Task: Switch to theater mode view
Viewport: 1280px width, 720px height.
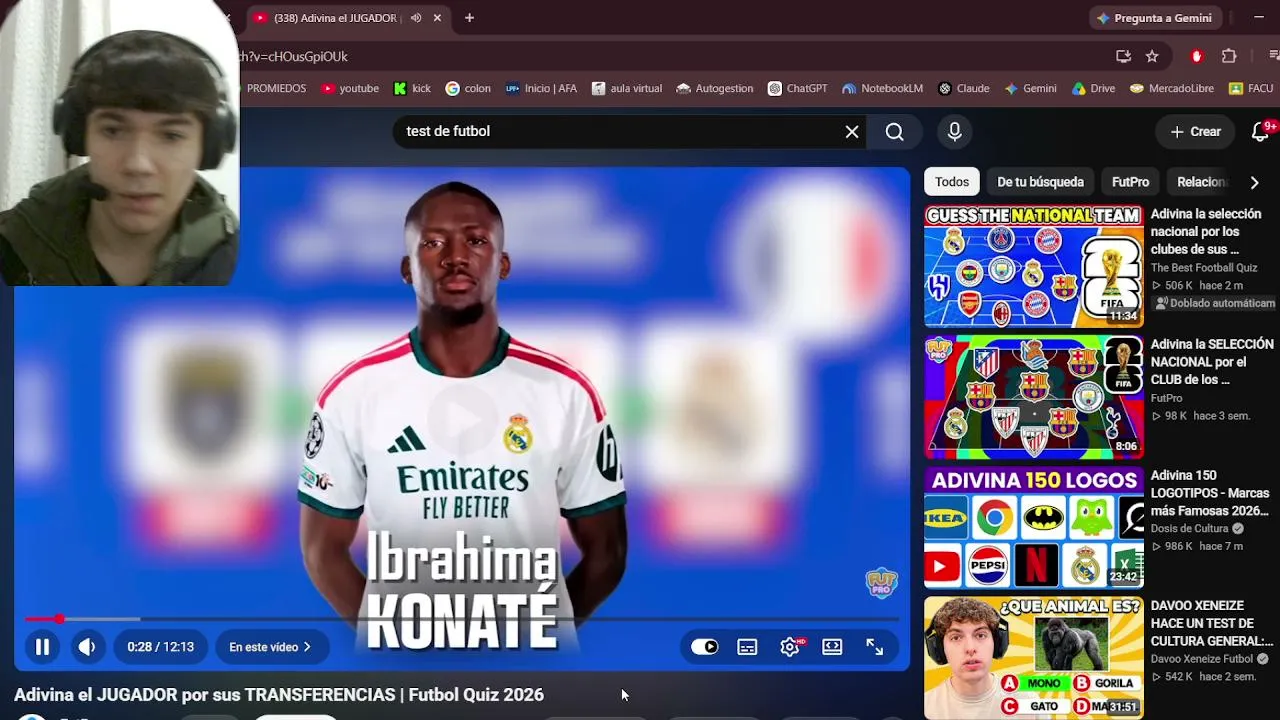Action: tap(832, 647)
